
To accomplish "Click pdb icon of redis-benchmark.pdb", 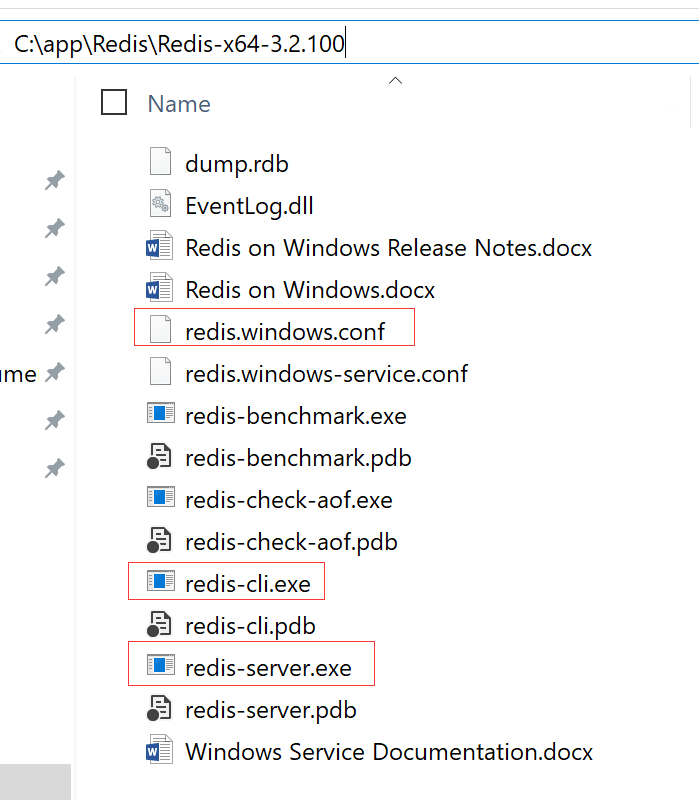I will pos(159,456).
